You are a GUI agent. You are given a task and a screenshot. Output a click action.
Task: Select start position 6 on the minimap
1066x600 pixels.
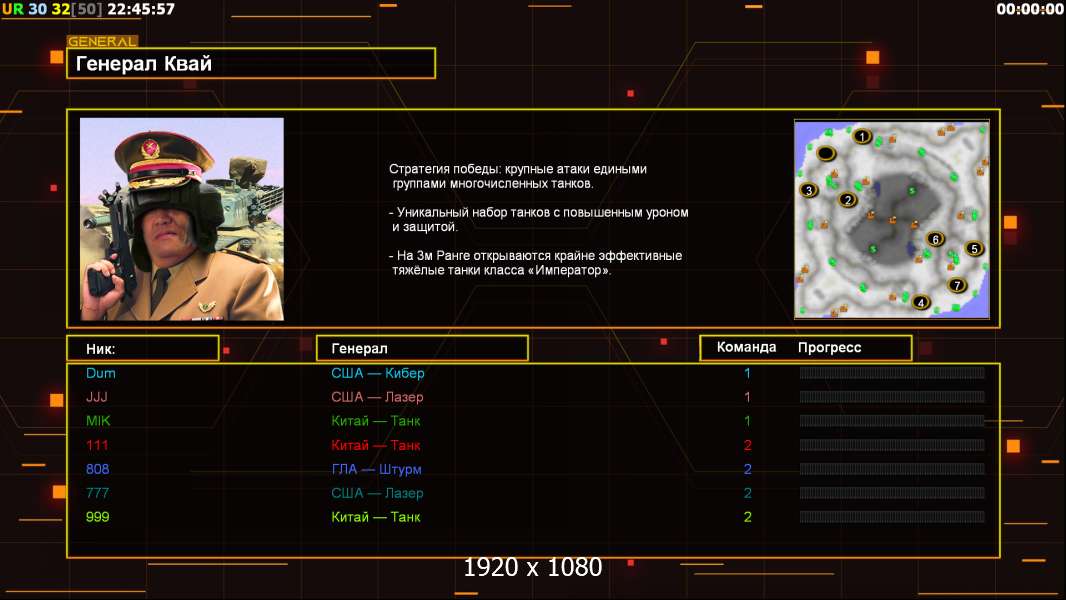click(x=935, y=239)
